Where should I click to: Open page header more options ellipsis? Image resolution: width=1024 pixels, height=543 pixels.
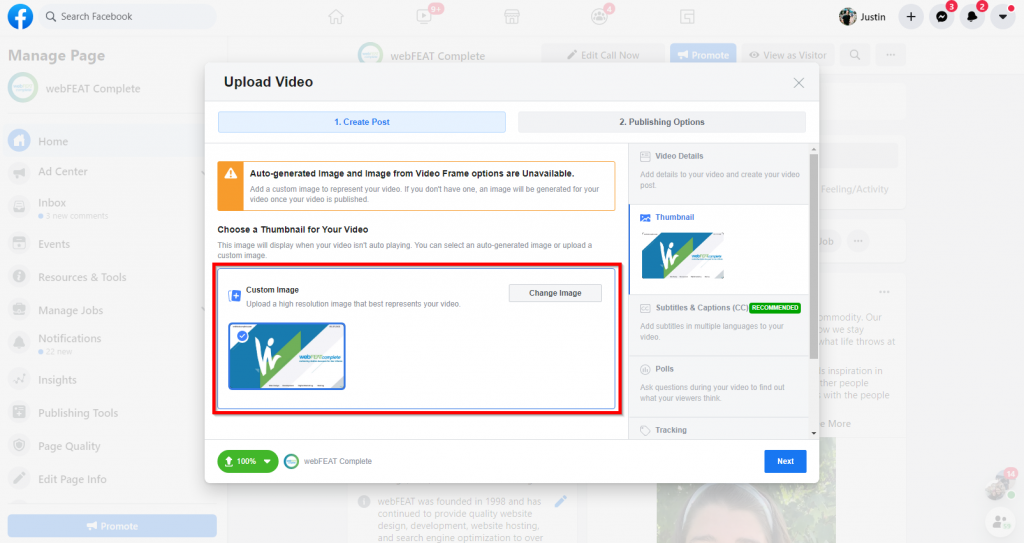coord(891,55)
